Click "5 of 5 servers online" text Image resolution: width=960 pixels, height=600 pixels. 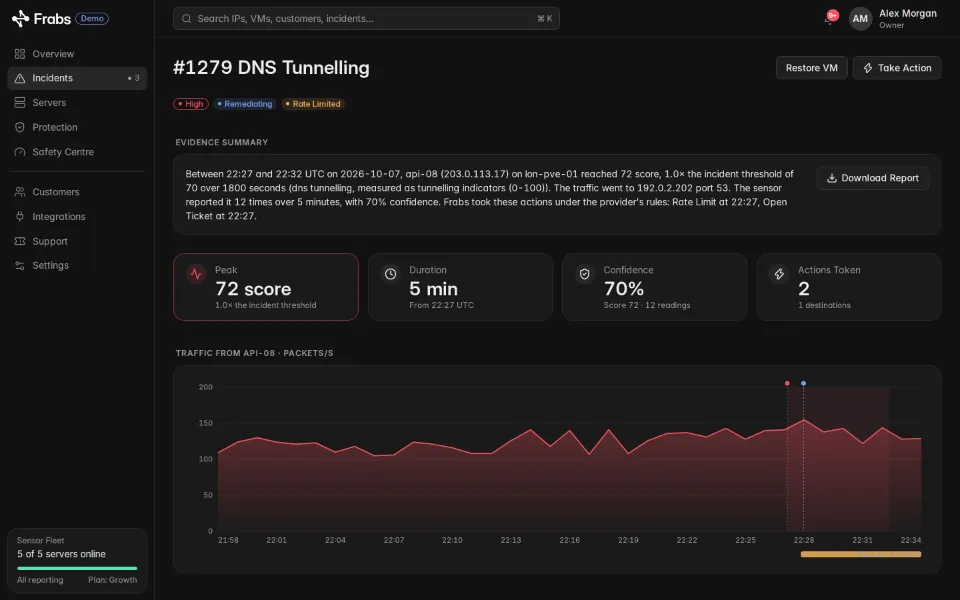pyautogui.click(x=61, y=554)
